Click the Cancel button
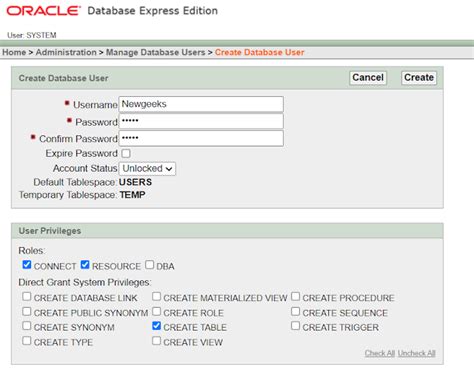Image resolution: width=474 pixels, height=372 pixels. pyautogui.click(x=368, y=78)
